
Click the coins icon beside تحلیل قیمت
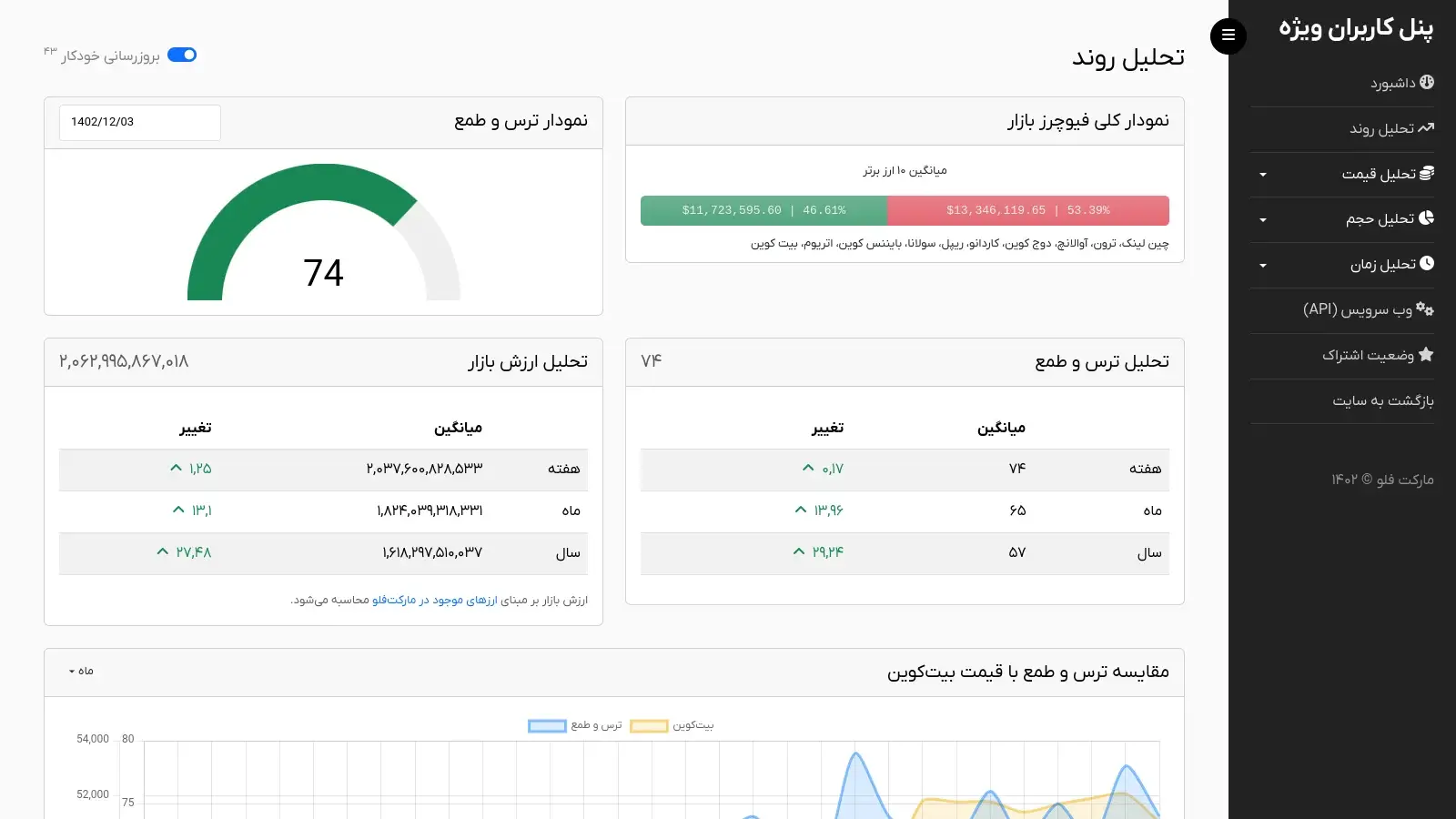(x=1427, y=173)
